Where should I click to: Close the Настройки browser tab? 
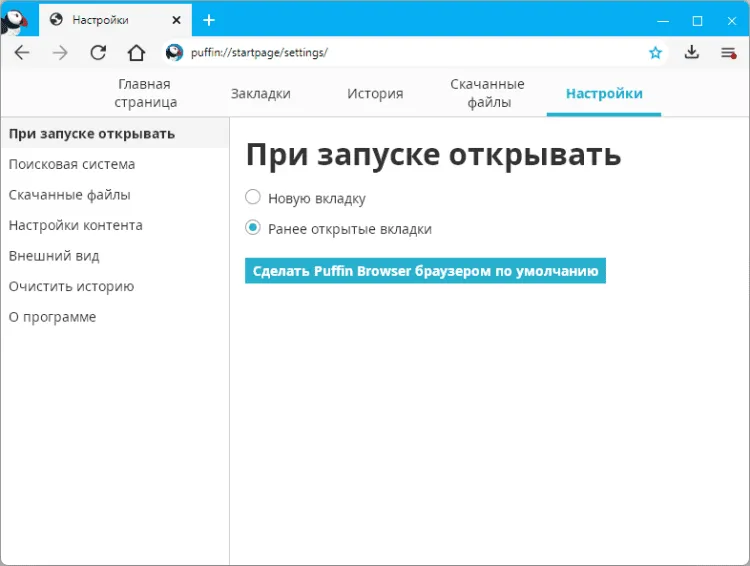[176, 20]
